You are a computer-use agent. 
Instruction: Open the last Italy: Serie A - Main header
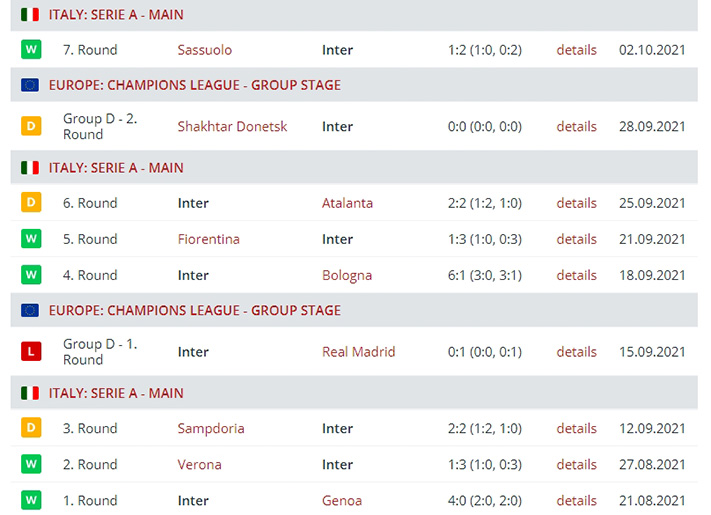pyautogui.click(x=116, y=393)
